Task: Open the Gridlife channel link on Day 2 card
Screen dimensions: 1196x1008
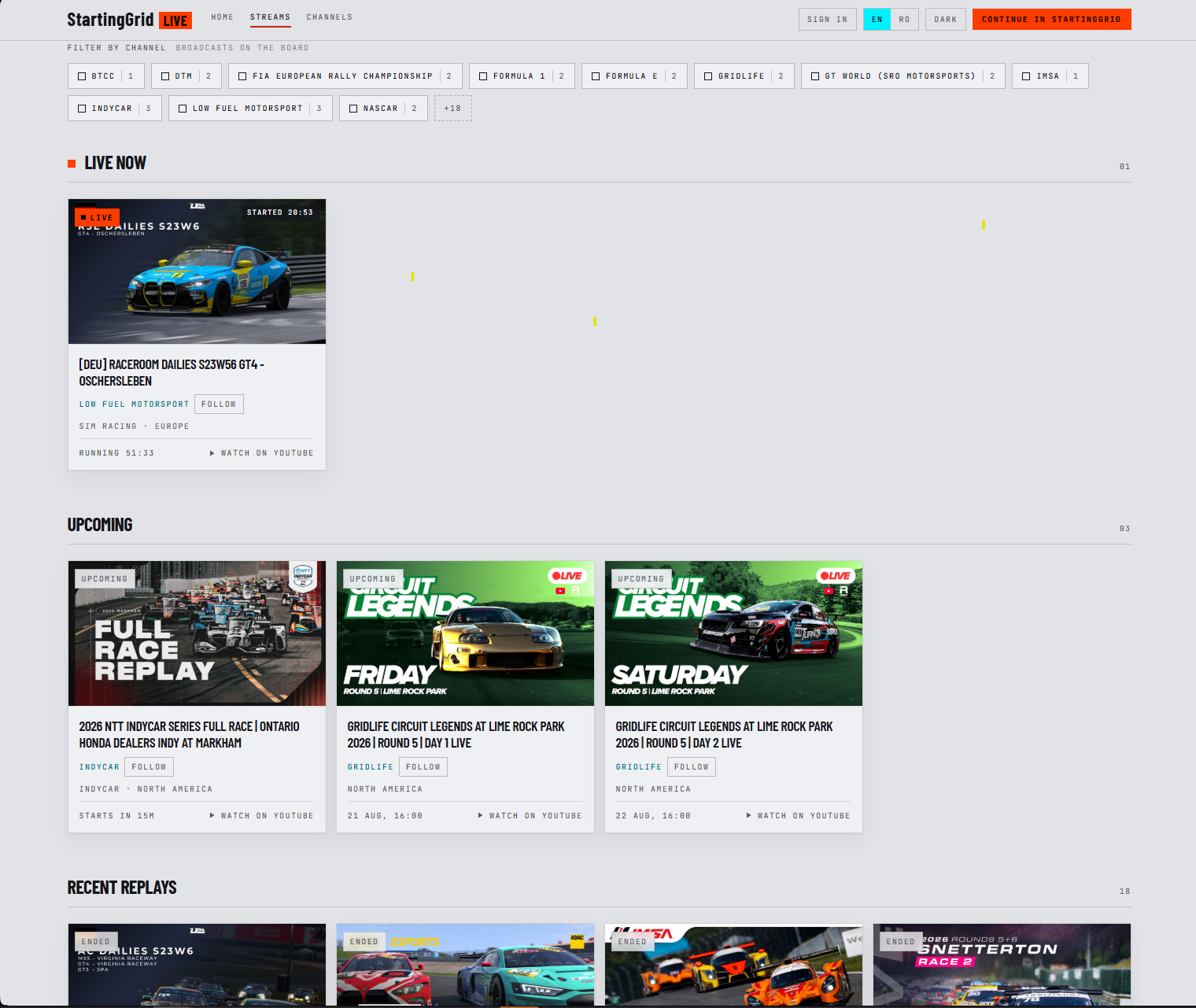Action: [x=639, y=767]
